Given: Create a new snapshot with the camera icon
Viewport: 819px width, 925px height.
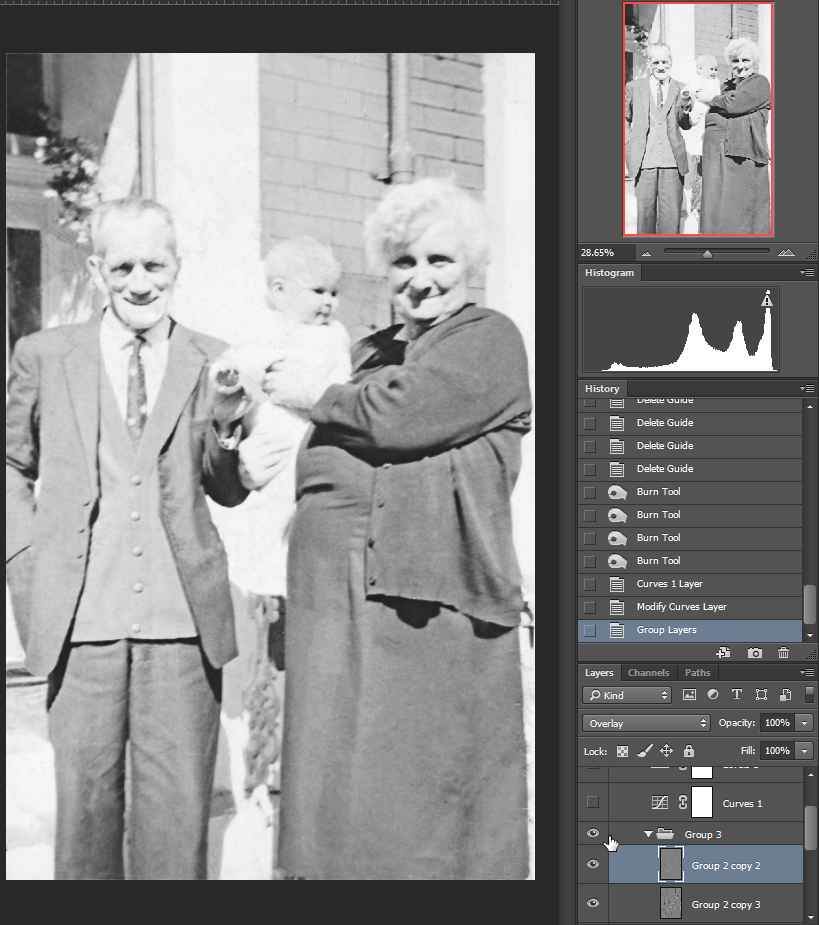Looking at the screenshot, I should tap(755, 652).
